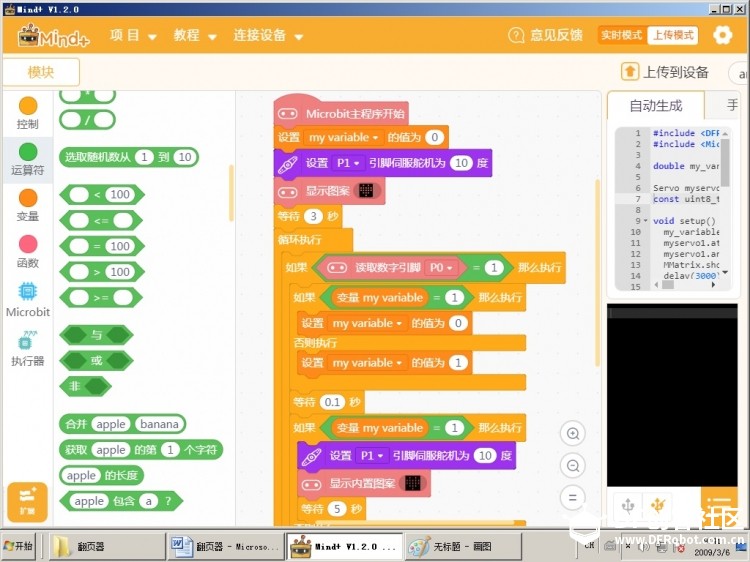This screenshot has height=562, width=750.
Task: Reset workspace zoom with equals button
Action: pos(573,497)
